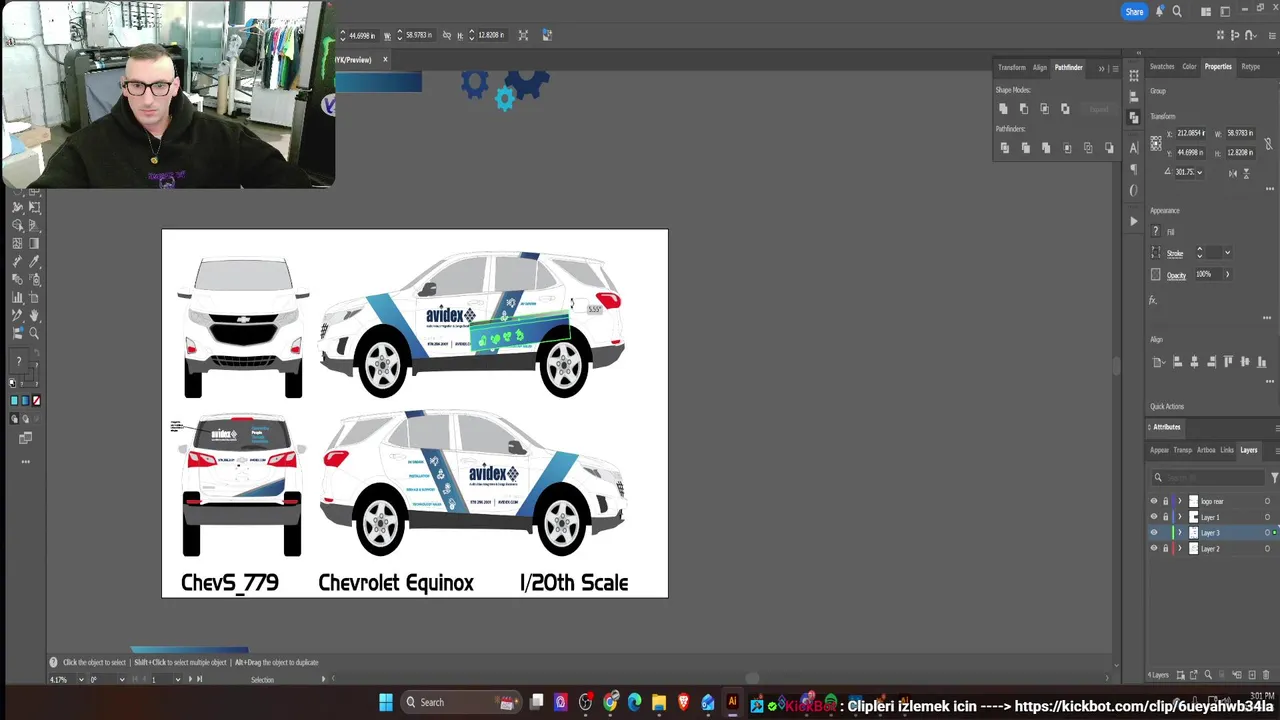
Task: Click the Unite shape mode in Pathfinder
Action: pyautogui.click(x=1003, y=108)
